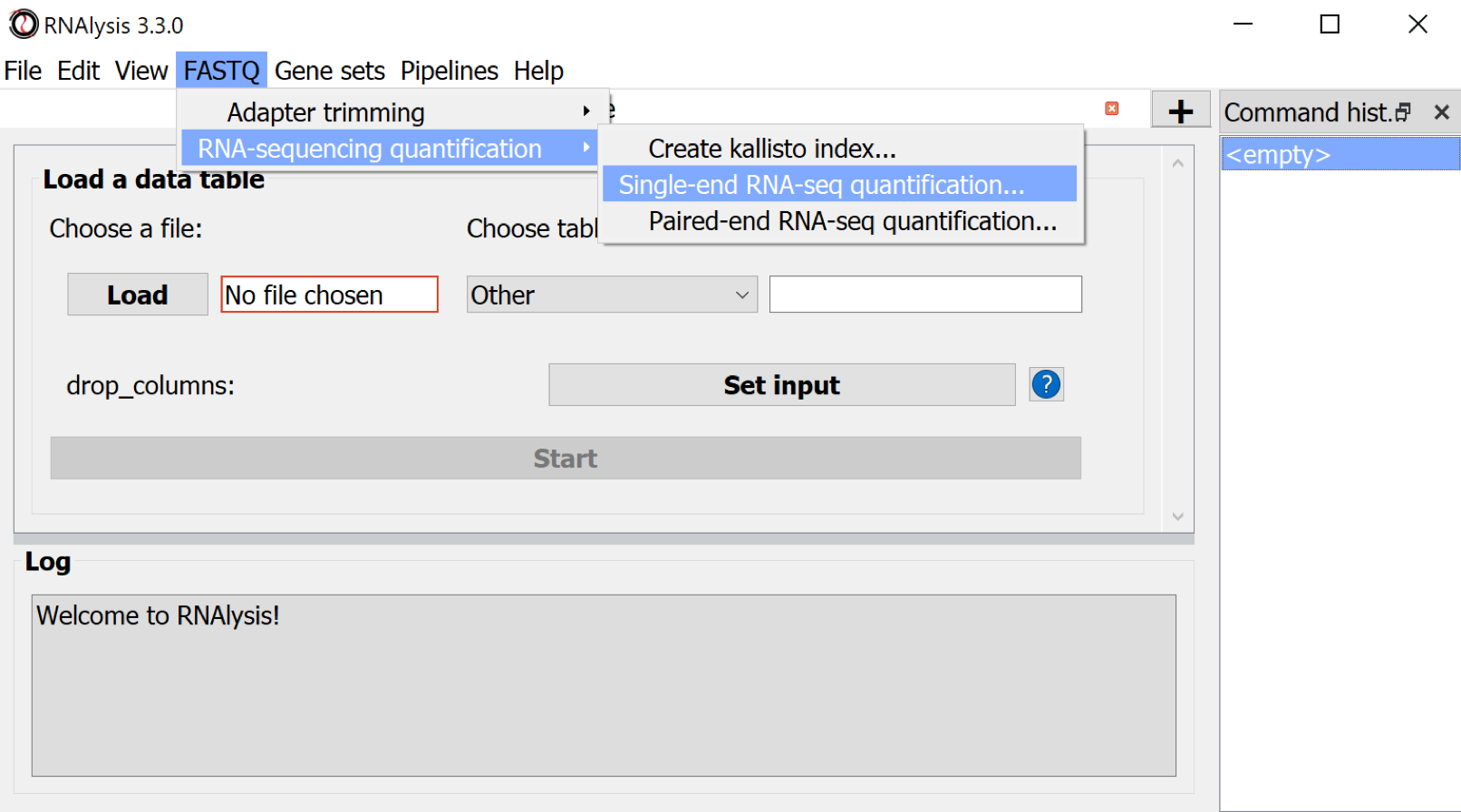Click the Set input button
1461x812 pixels.
click(x=781, y=385)
